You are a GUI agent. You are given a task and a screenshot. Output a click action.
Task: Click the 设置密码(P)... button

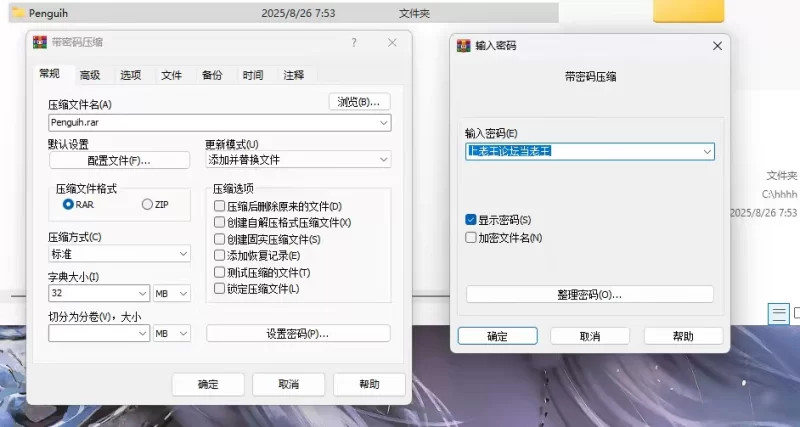coord(298,334)
